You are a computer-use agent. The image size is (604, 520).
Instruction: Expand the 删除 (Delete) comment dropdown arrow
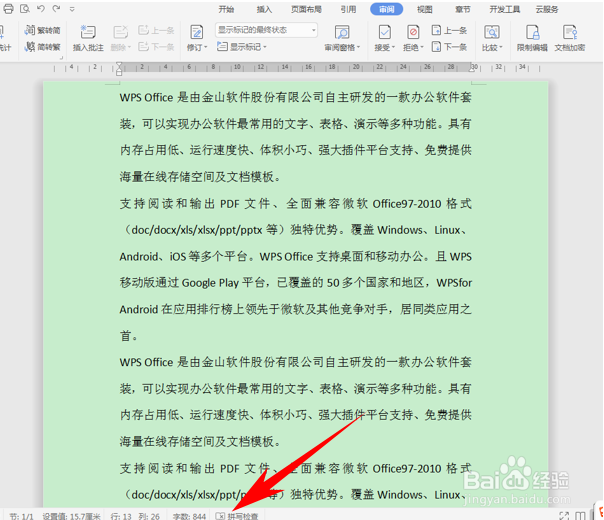[x=129, y=47]
